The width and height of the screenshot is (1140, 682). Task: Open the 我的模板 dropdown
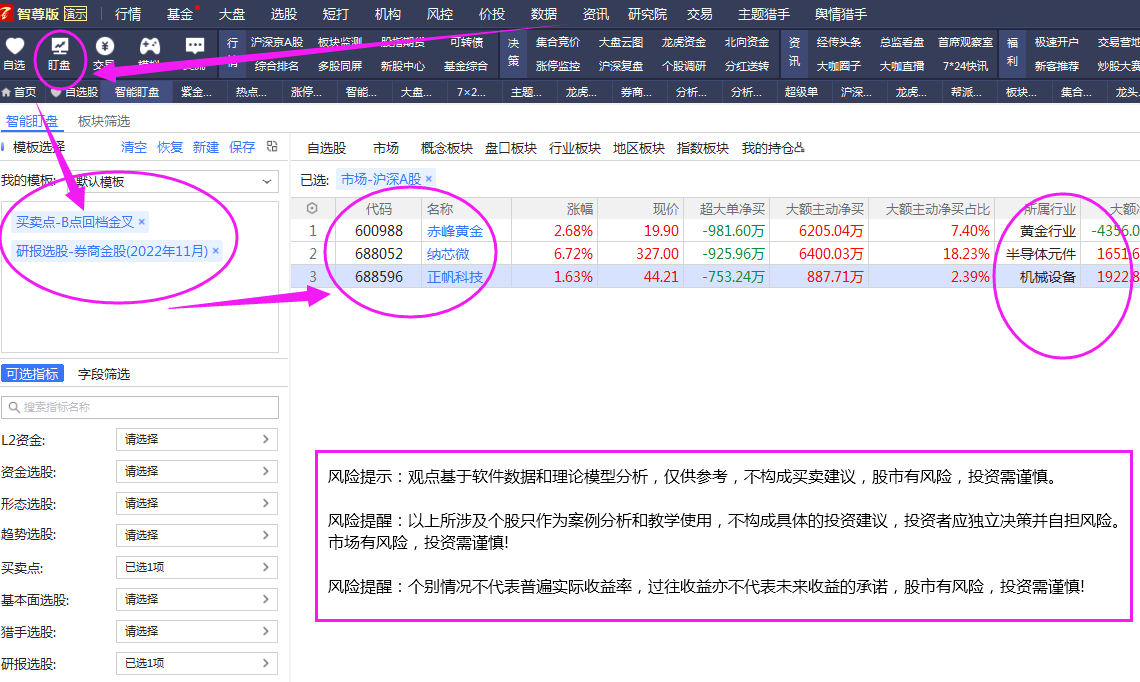(x=174, y=181)
